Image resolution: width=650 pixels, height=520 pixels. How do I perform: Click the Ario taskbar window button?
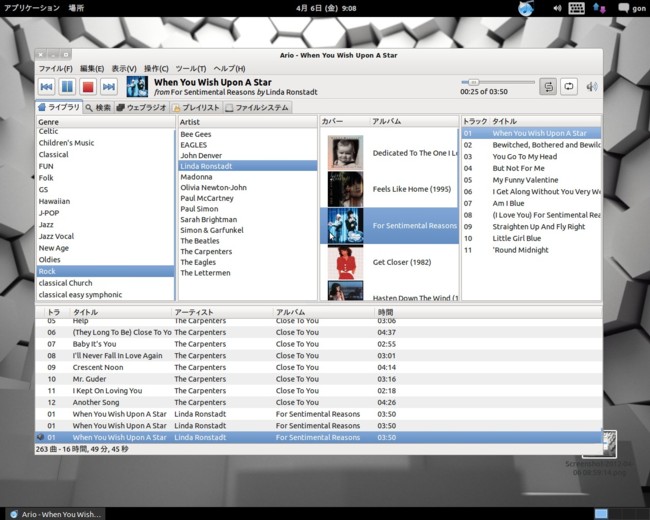point(56,514)
